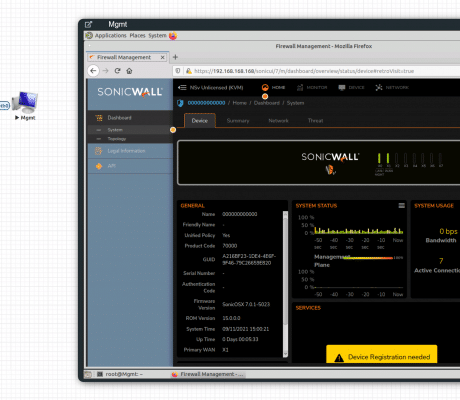Screen dimensions: 460x400
Task: Click the Mgmt node computer icon
Action: coord(25,102)
